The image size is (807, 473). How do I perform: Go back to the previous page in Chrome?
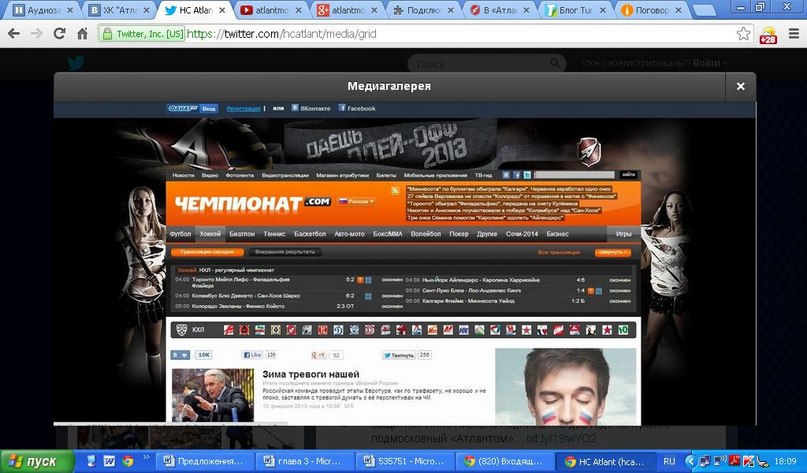point(14,34)
